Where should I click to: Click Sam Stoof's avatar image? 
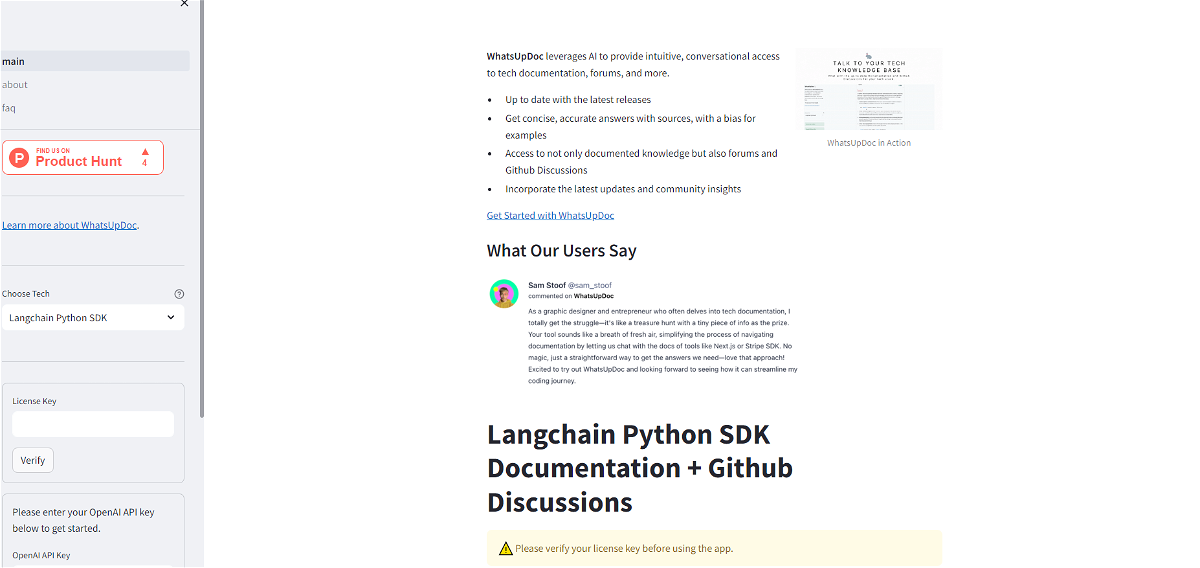(x=504, y=294)
